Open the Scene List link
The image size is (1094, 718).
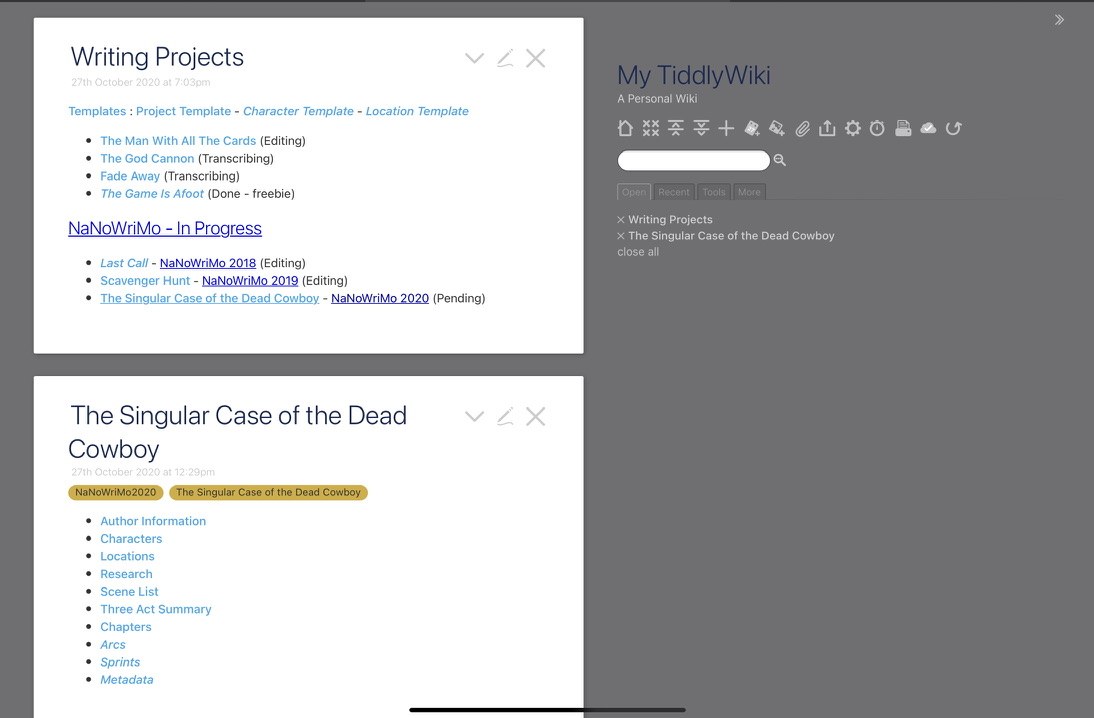(x=129, y=592)
